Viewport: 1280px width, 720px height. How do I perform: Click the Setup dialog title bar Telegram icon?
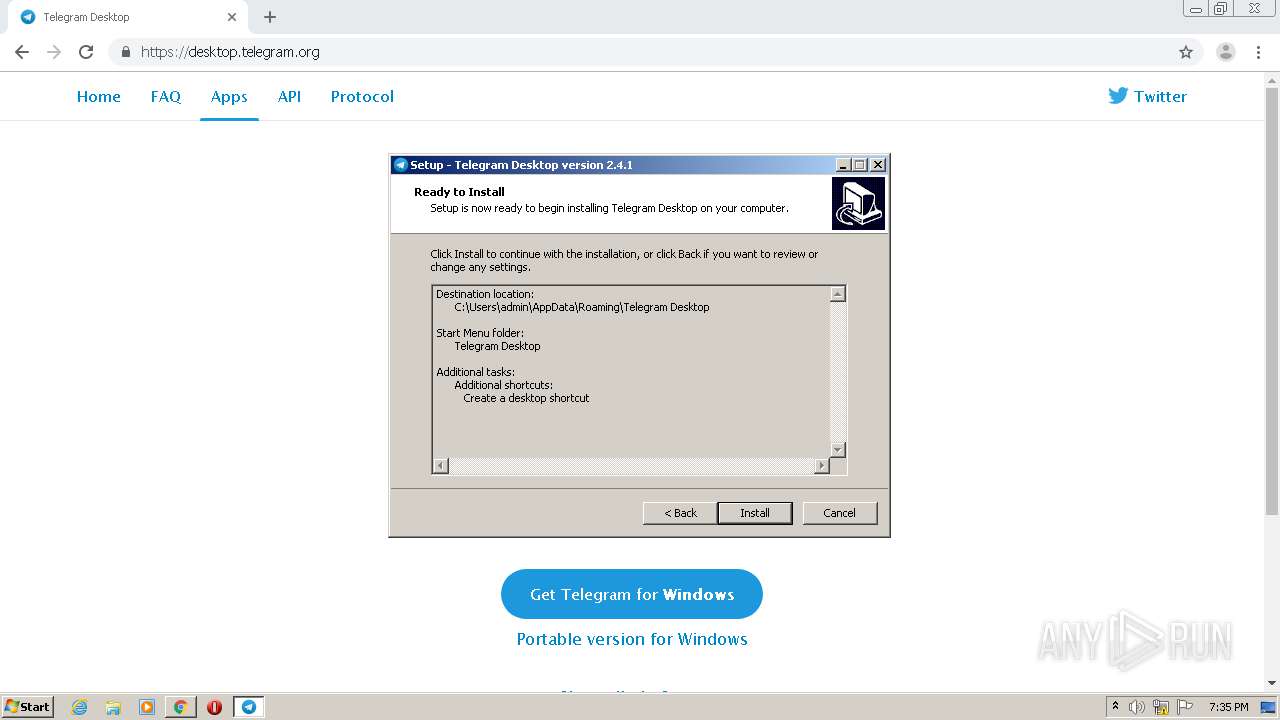(x=401, y=165)
